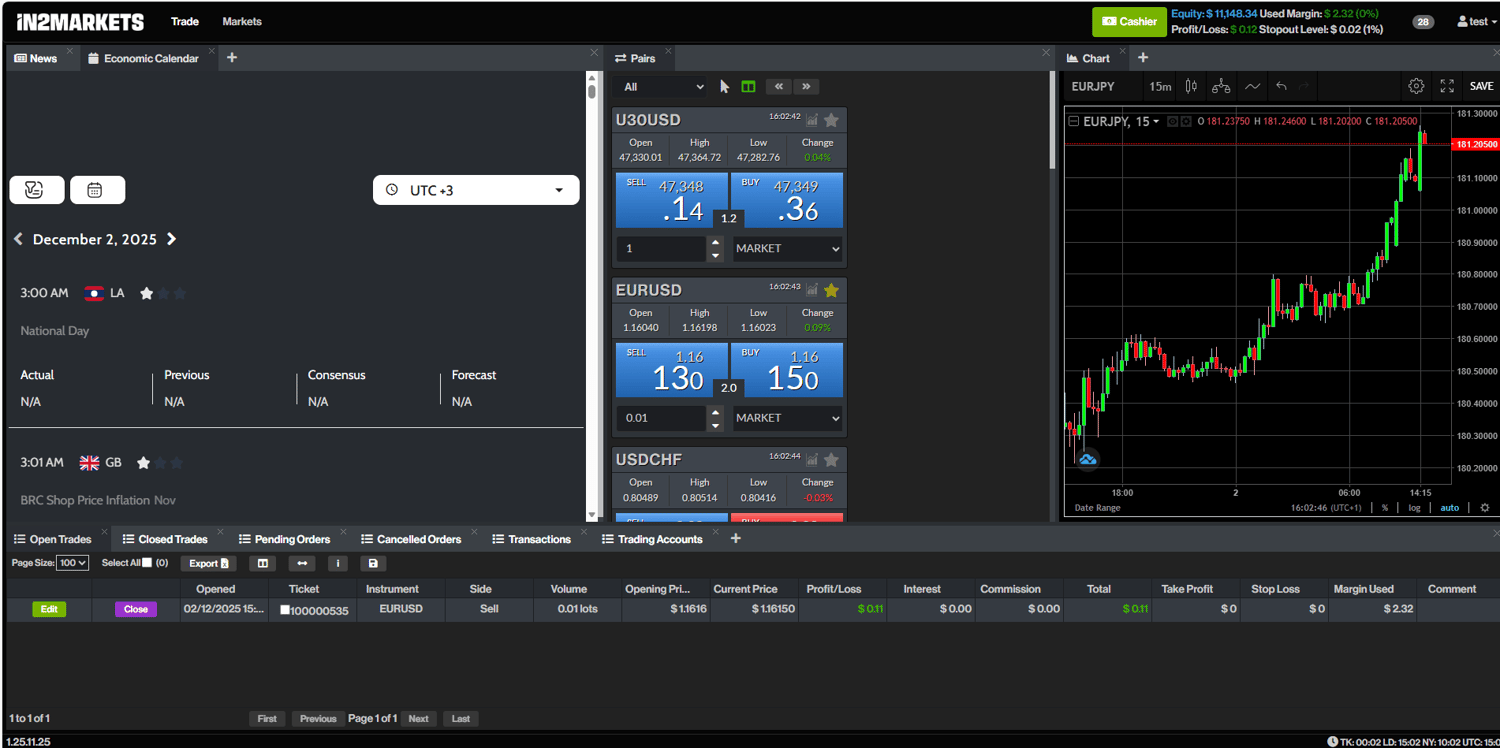1500x748 pixels.
Task: Toggle the green tile view icon in Pairs
Action: coord(748,87)
